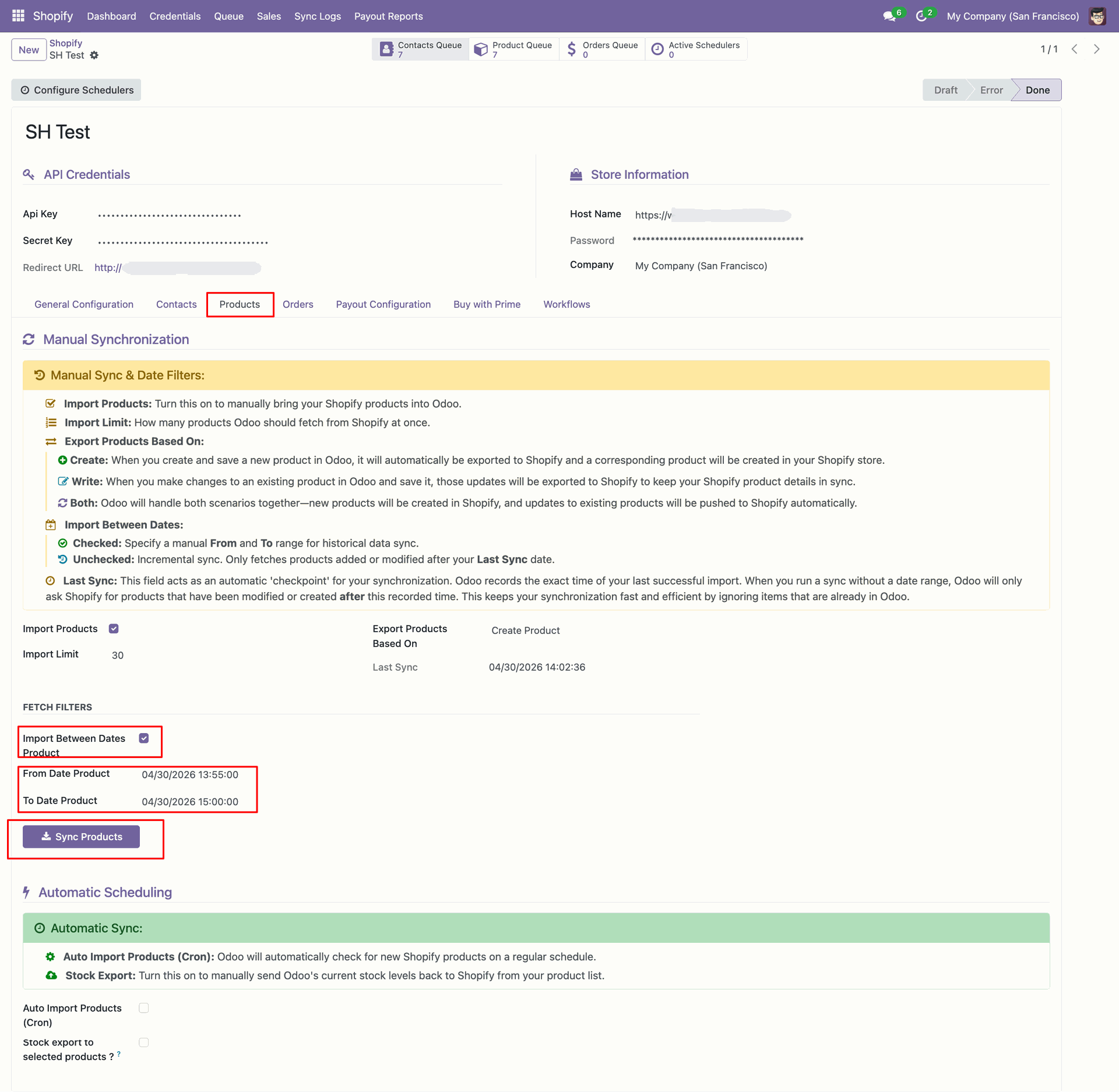Set status to Error in statusbar
The height and width of the screenshot is (1092, 1119).
(x=991, y=90)
